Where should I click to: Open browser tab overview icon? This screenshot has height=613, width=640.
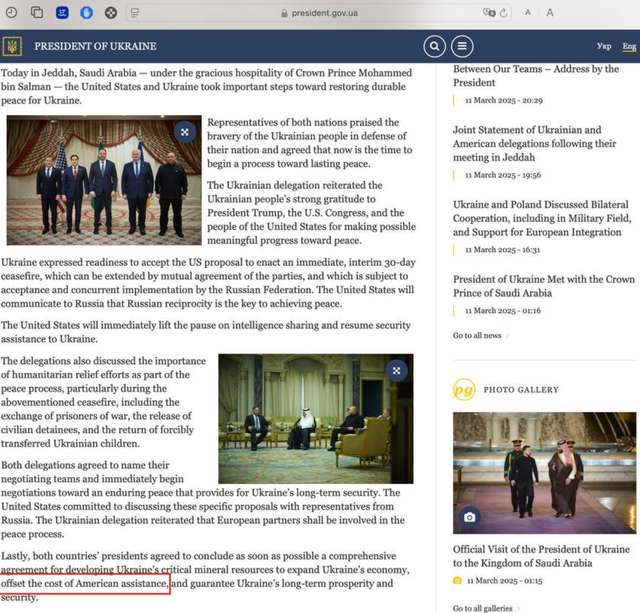pyautogui.click(x=36, y=13)
